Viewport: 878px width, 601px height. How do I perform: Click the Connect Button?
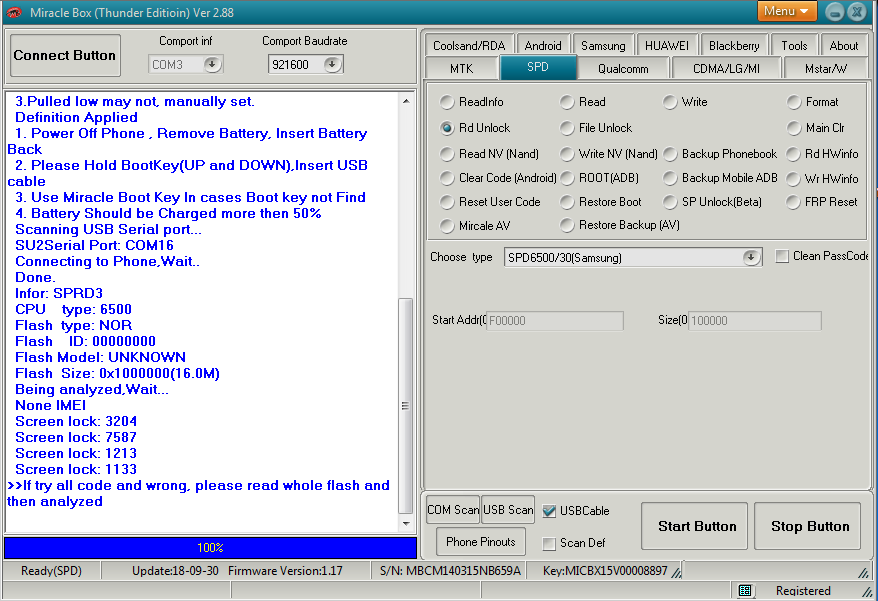point(65,55)
